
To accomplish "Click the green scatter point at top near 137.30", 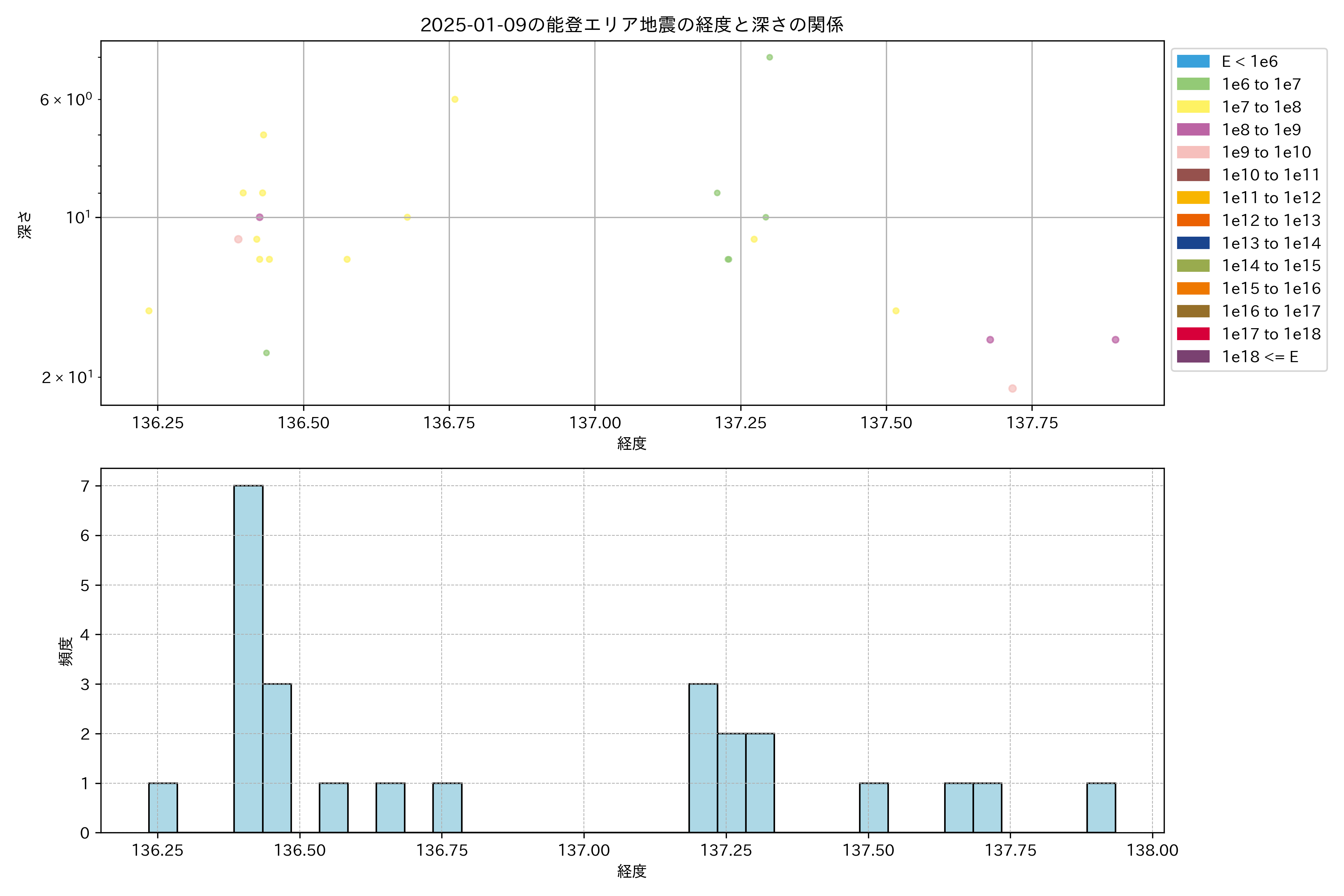I will click(x=769, y=57).
